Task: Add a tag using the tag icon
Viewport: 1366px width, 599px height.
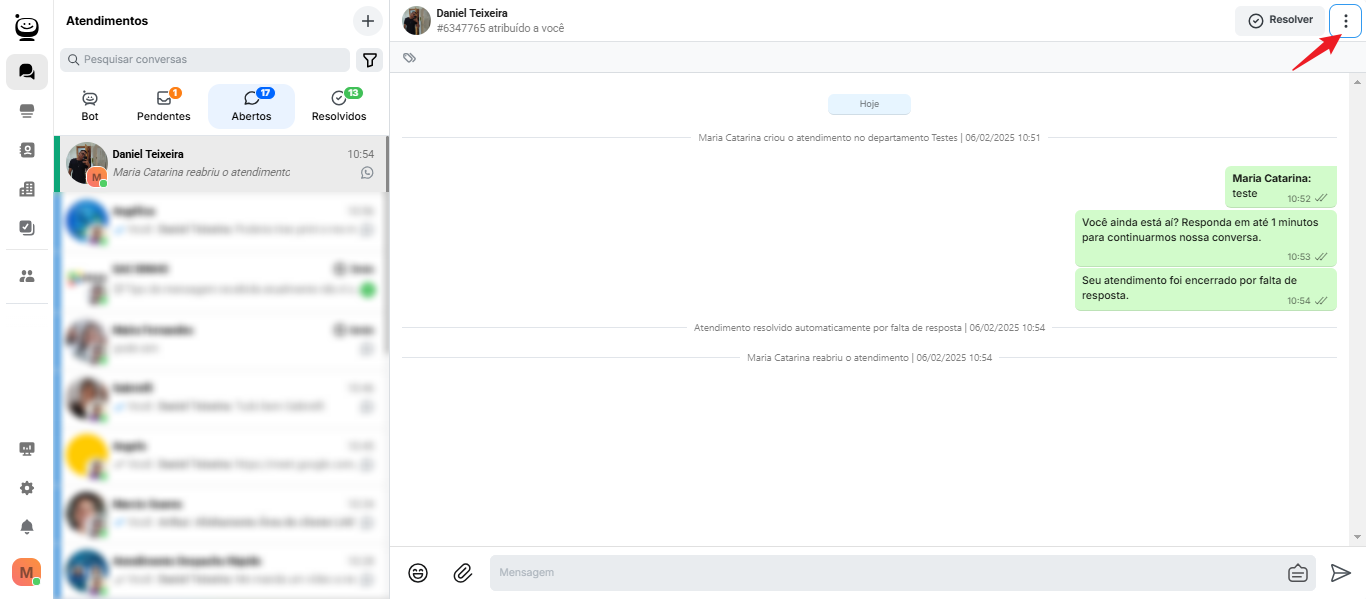Action: (x=409, y=58)
